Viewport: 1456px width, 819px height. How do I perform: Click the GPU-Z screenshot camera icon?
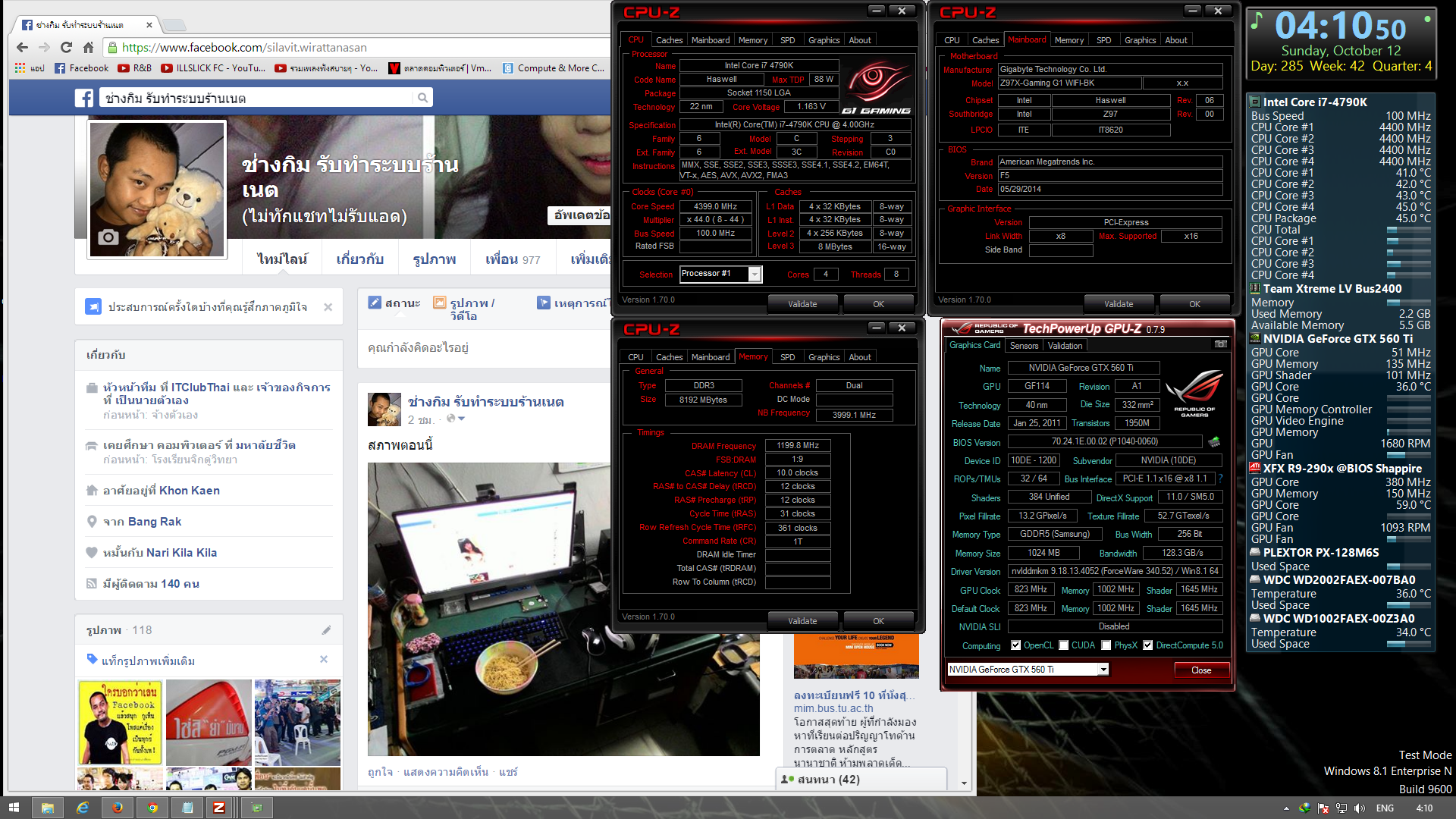[1221, 345]
